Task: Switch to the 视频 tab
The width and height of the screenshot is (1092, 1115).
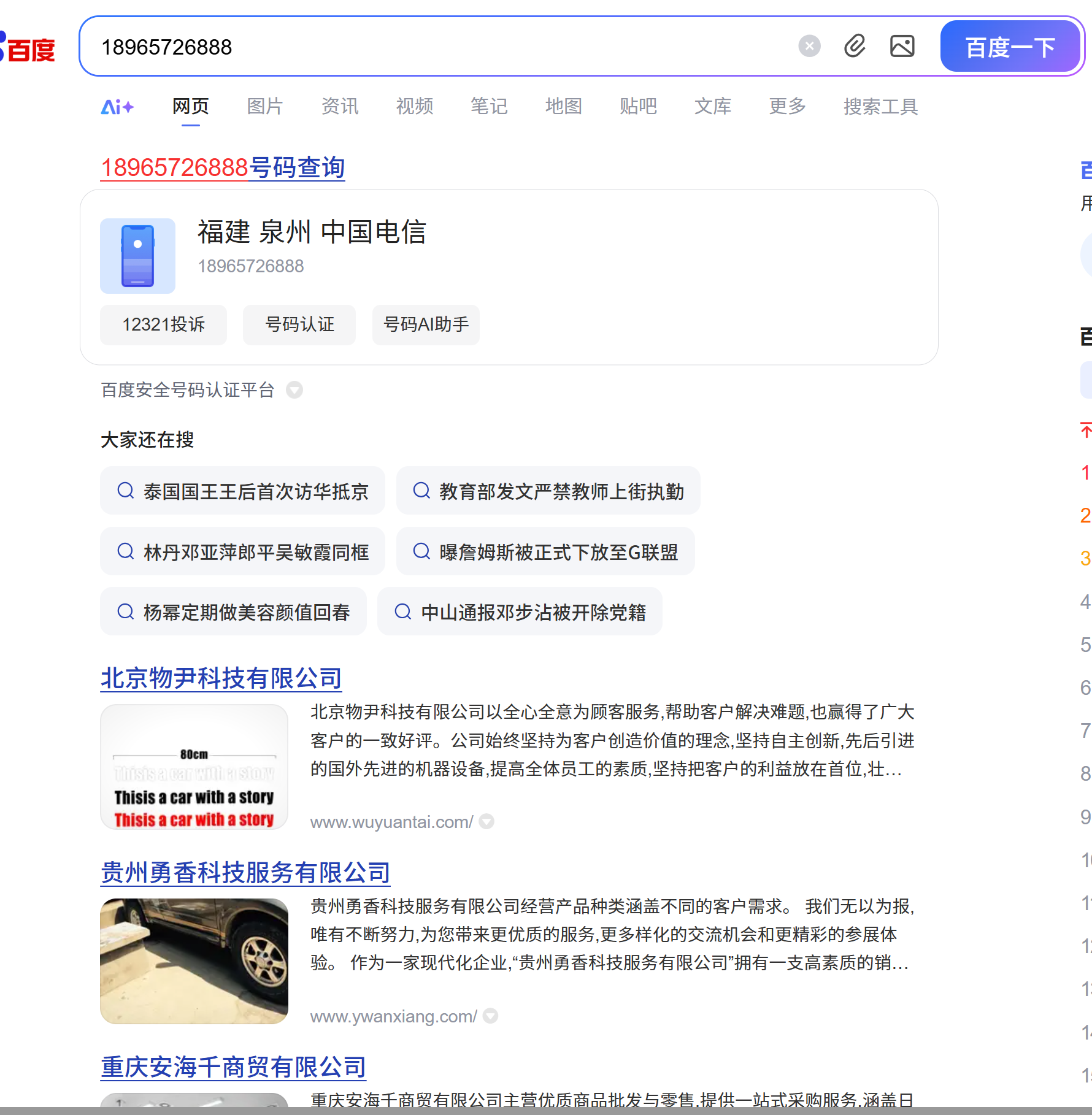Action: 415,106
